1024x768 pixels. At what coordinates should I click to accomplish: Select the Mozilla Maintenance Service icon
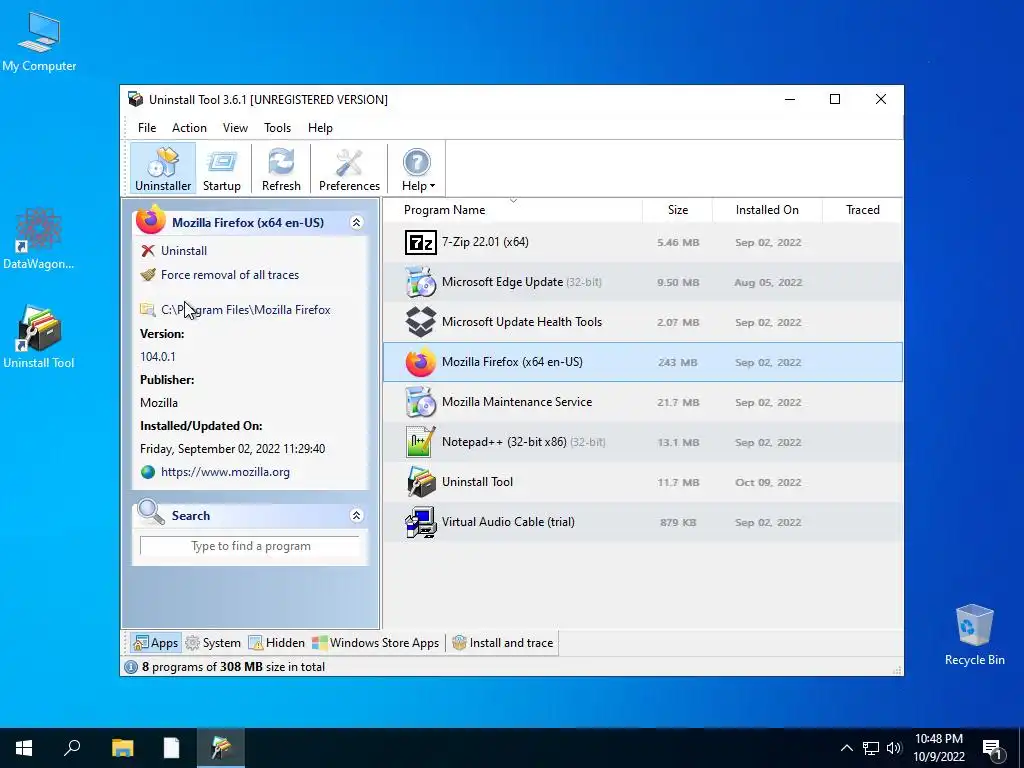pos(421,402)
